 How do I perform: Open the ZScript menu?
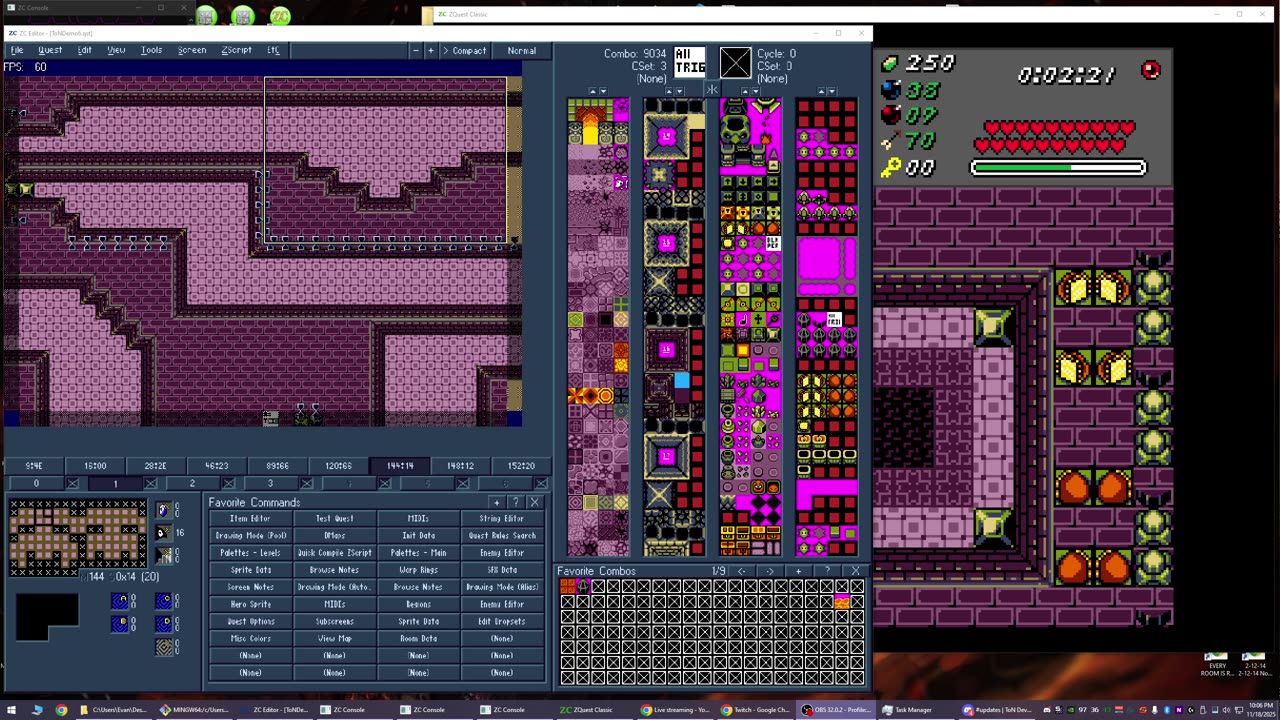(x=237, y=50)
